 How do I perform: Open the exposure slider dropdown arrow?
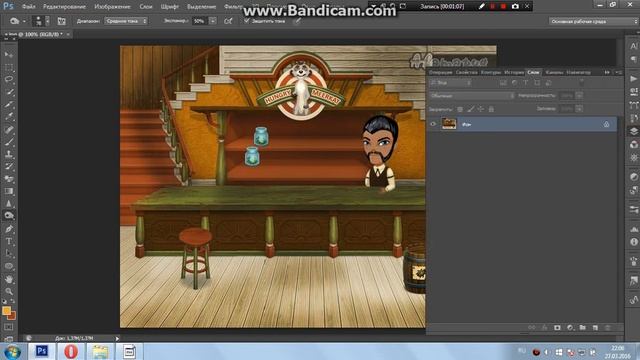[213, 21]
